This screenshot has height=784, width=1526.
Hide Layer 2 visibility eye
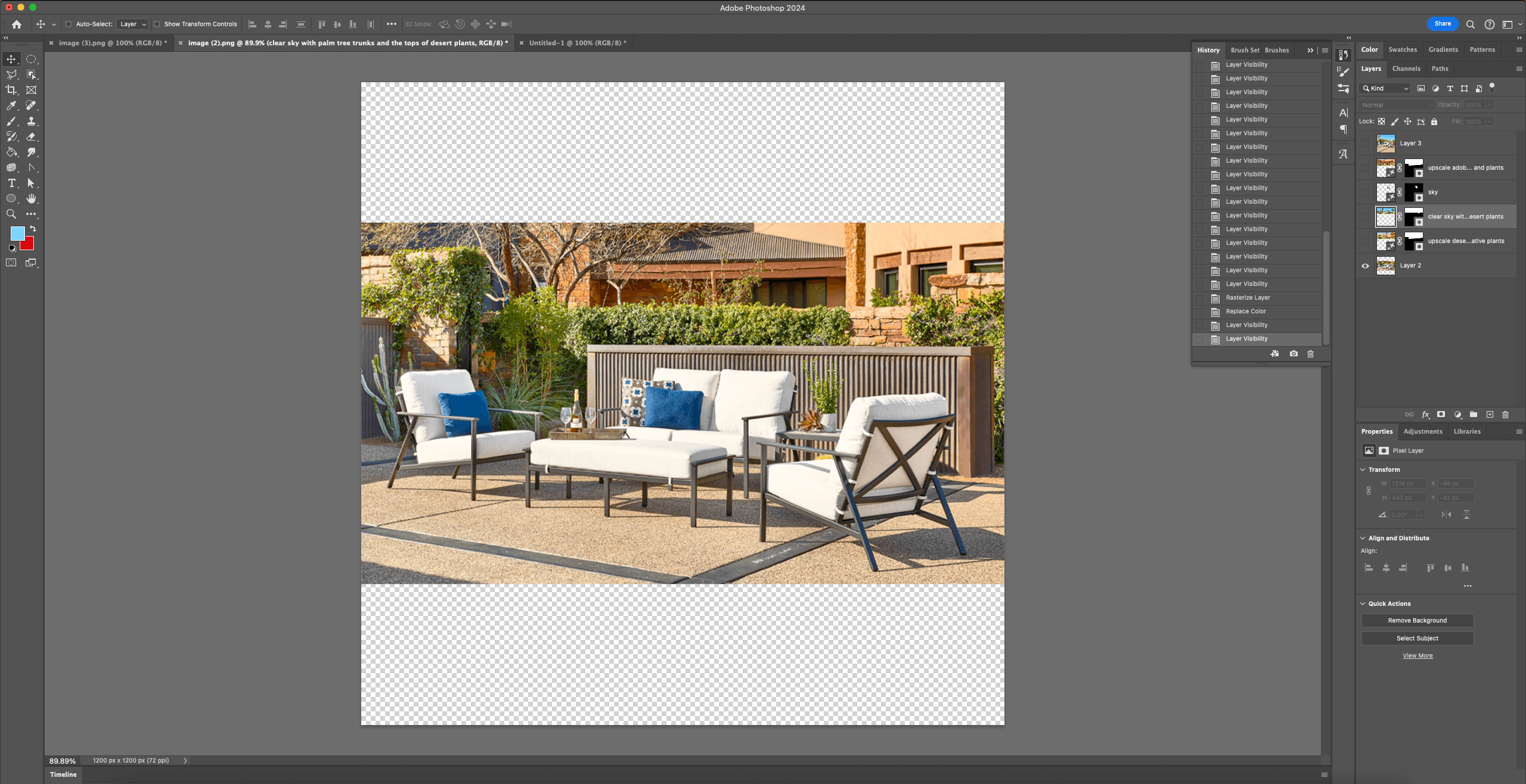pos(1365,266)
